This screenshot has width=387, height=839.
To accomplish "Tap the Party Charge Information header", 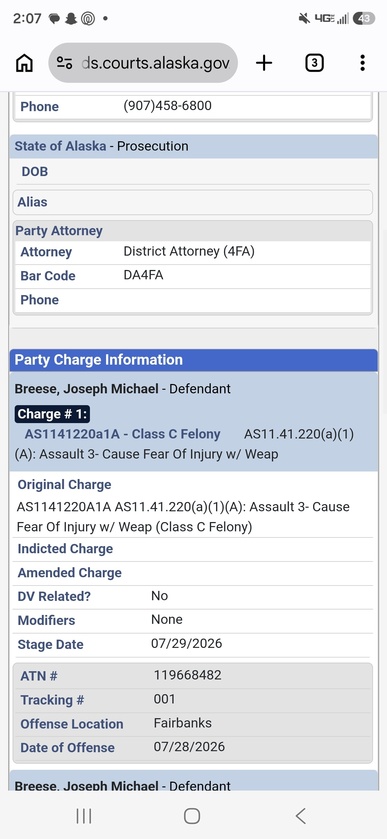I will point(193,360).
